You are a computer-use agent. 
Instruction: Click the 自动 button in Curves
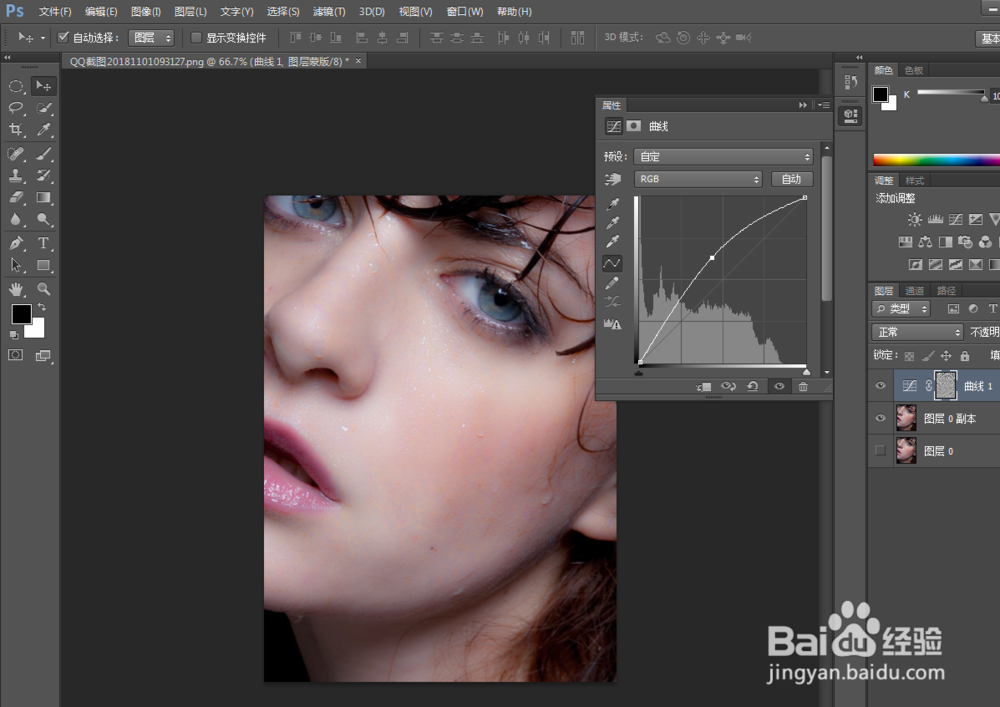(791, 179)
